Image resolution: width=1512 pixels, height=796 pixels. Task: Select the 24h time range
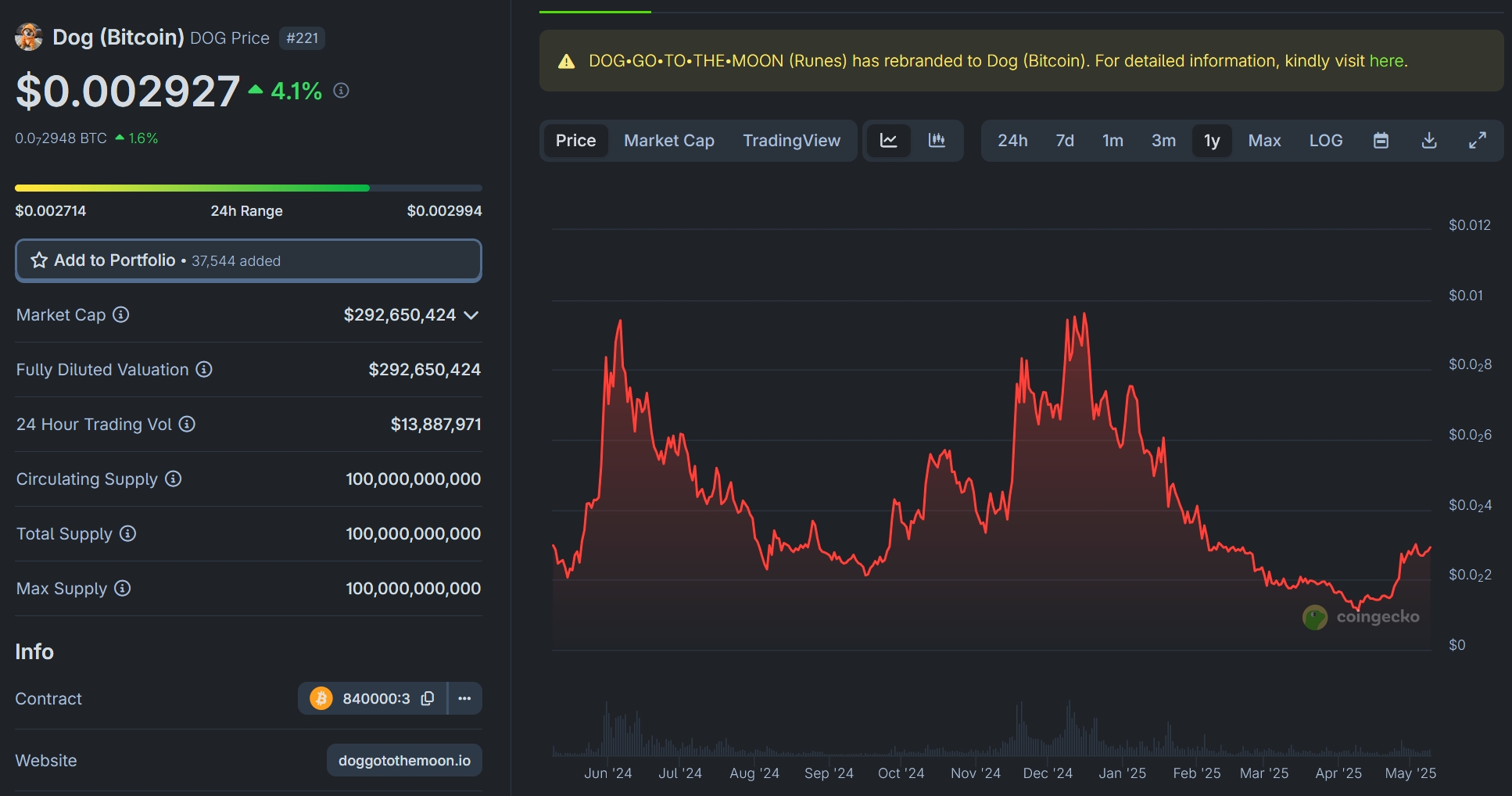[x=1012, y=141]
